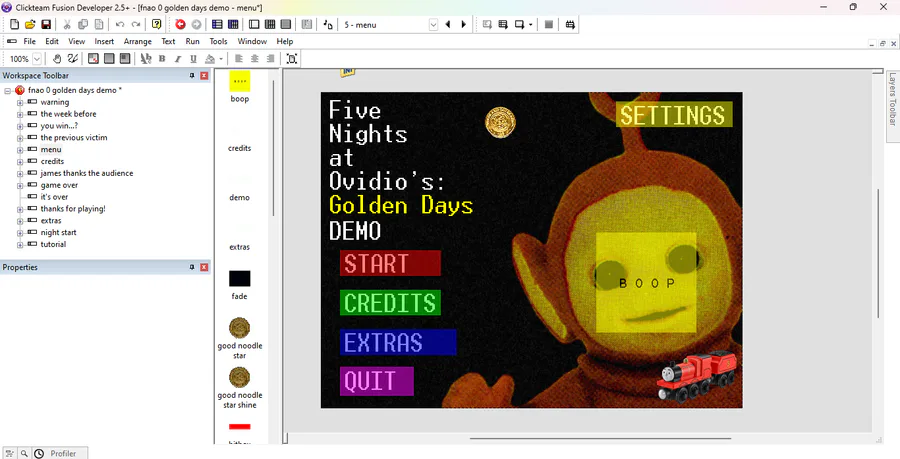
Task: Go to next frame arrow
Action: (463, 25)
